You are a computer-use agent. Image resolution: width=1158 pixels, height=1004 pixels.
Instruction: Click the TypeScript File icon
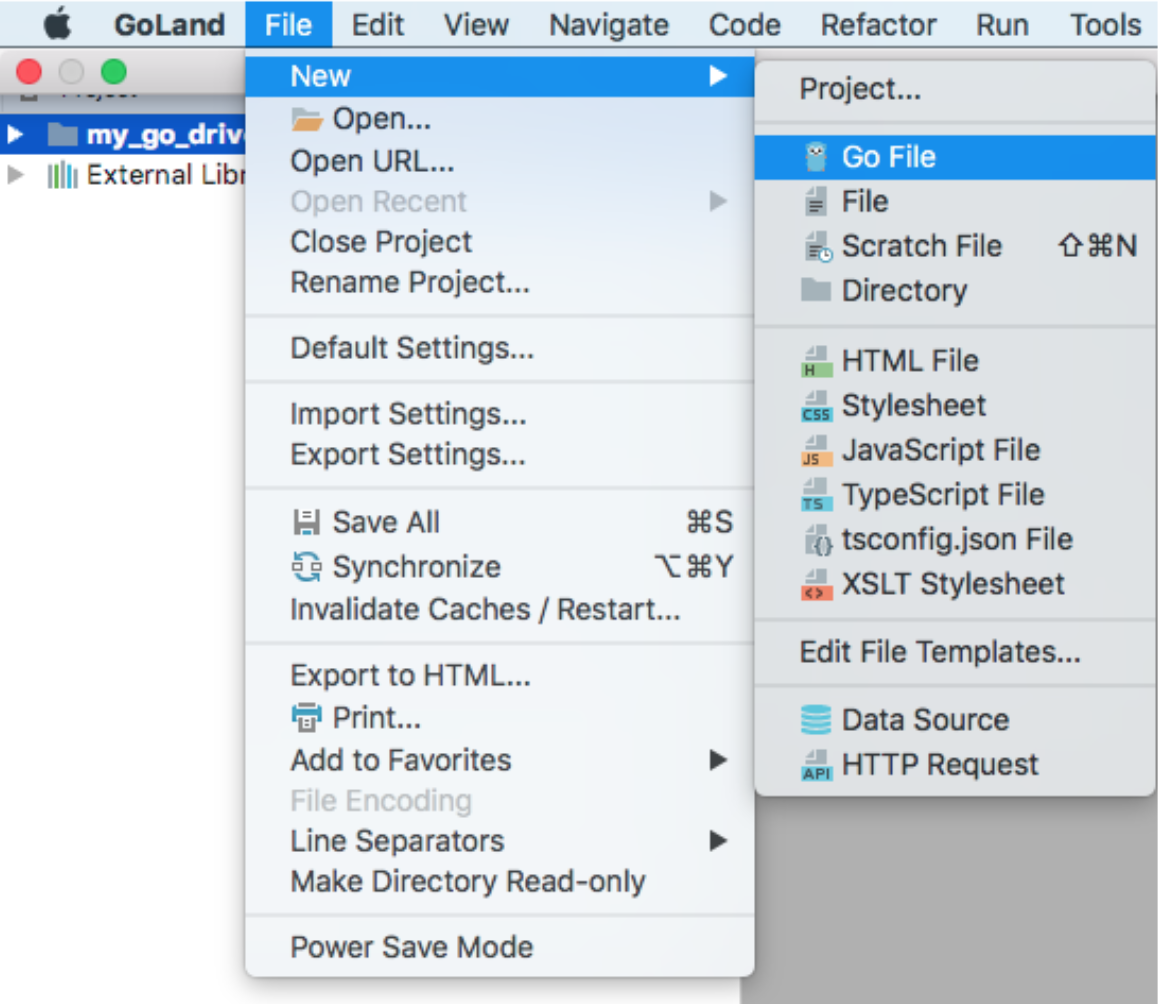point(816,495)
